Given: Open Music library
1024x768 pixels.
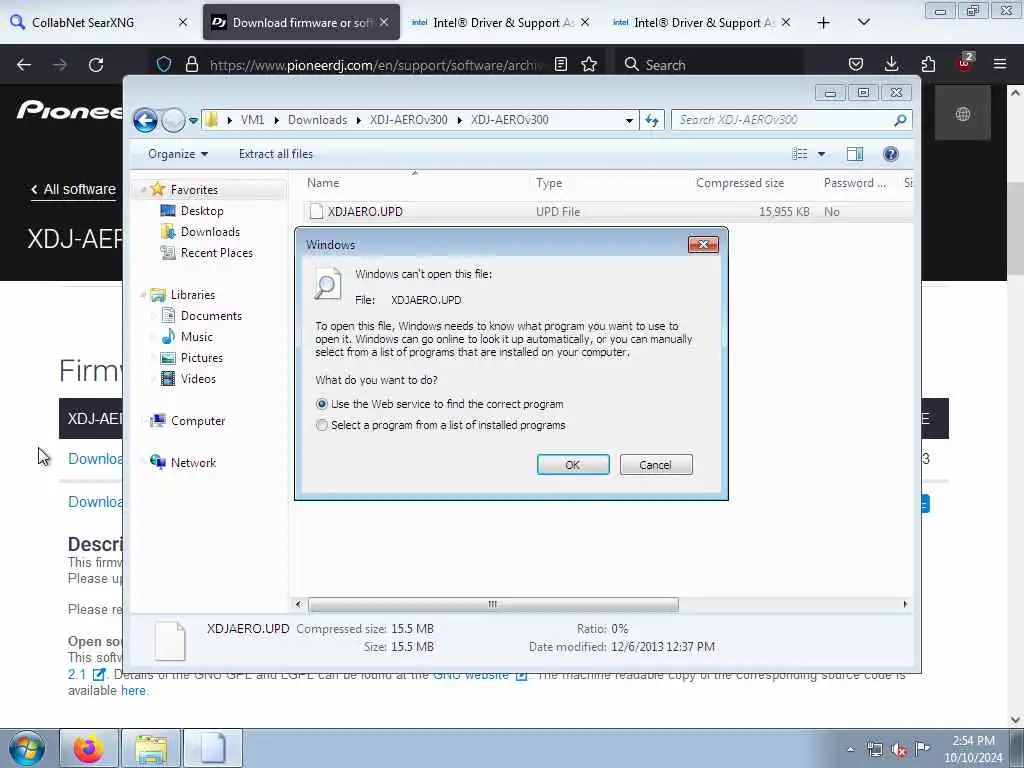Looking at the screenshot, I should [197, 337].
